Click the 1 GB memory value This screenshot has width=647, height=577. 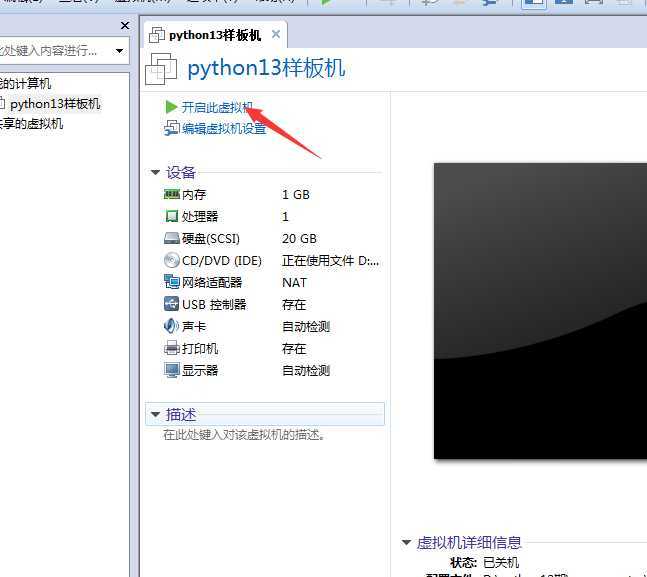[x=296, y=194]
